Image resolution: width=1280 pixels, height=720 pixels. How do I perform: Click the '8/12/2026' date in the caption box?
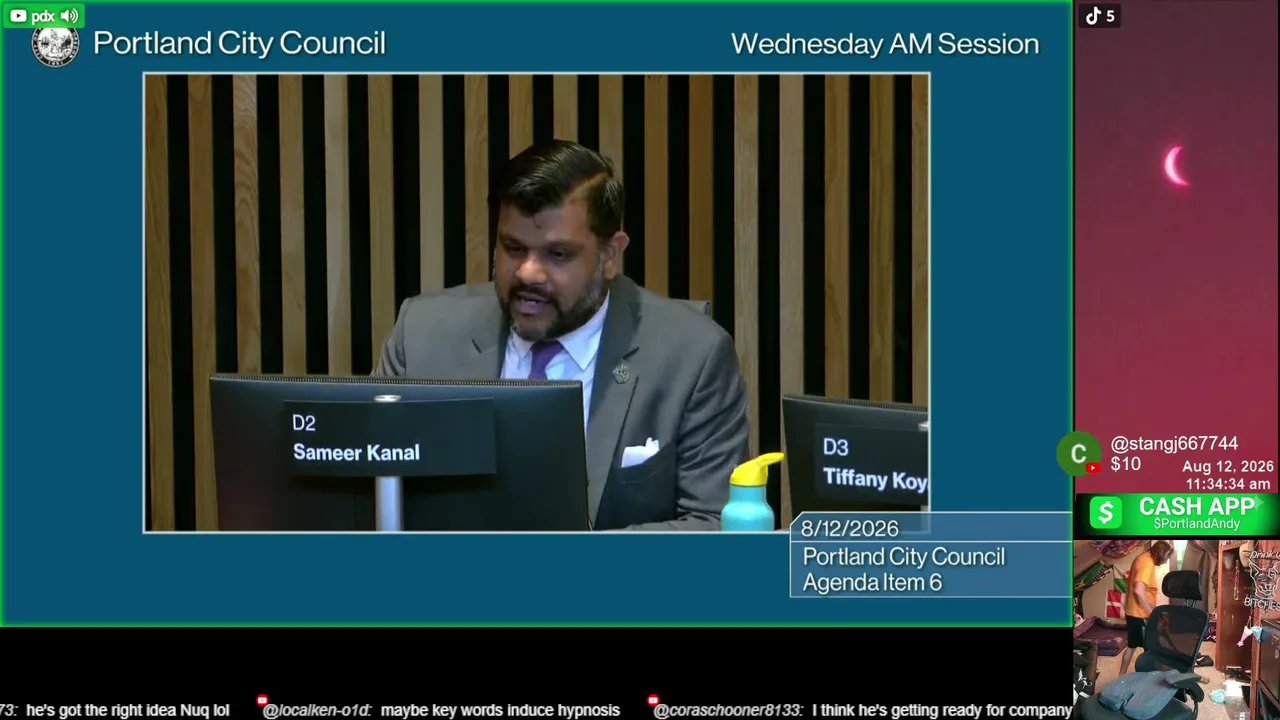click(849, 529)
